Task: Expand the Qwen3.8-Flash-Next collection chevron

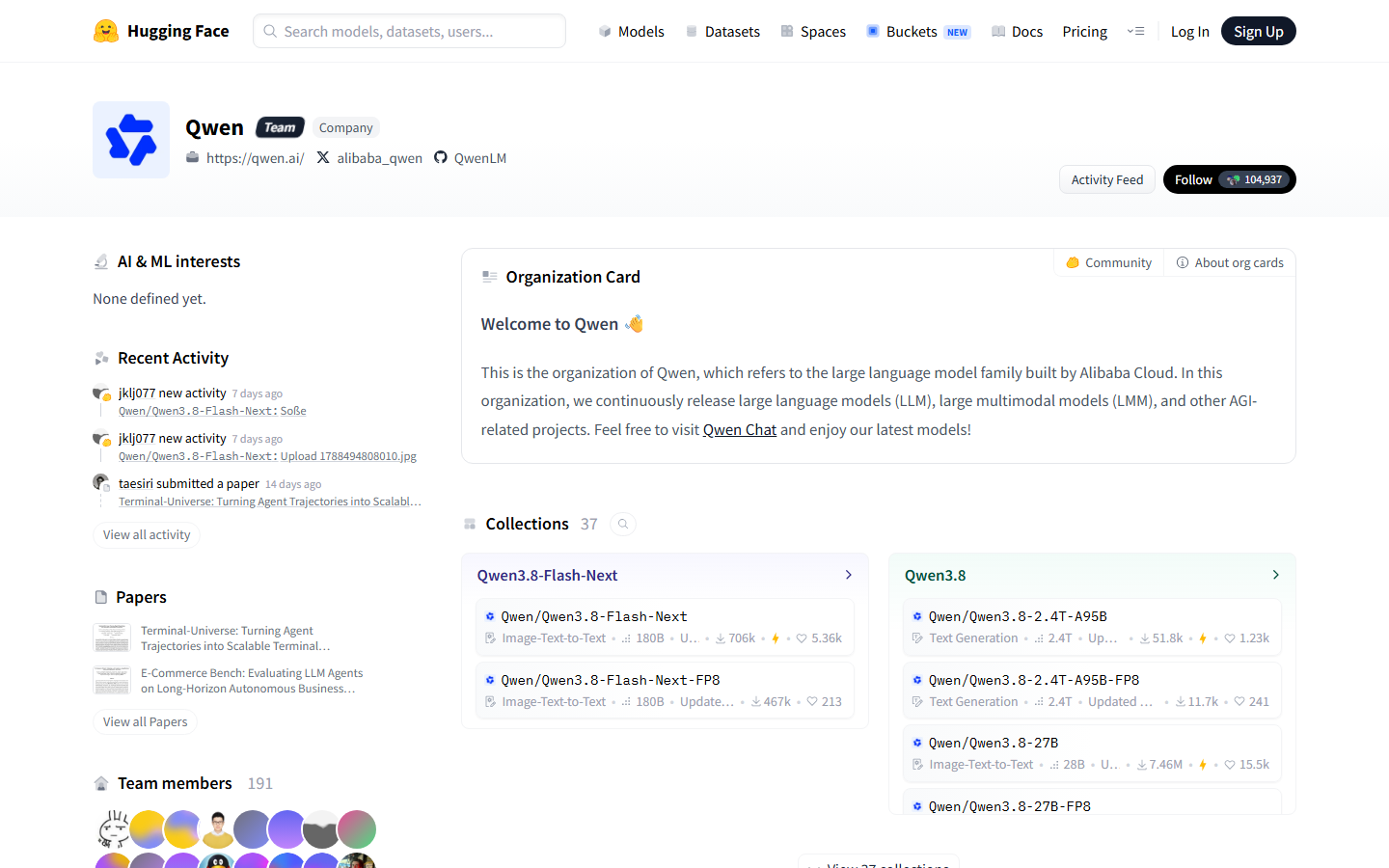Action: click(x=849, y=575)
